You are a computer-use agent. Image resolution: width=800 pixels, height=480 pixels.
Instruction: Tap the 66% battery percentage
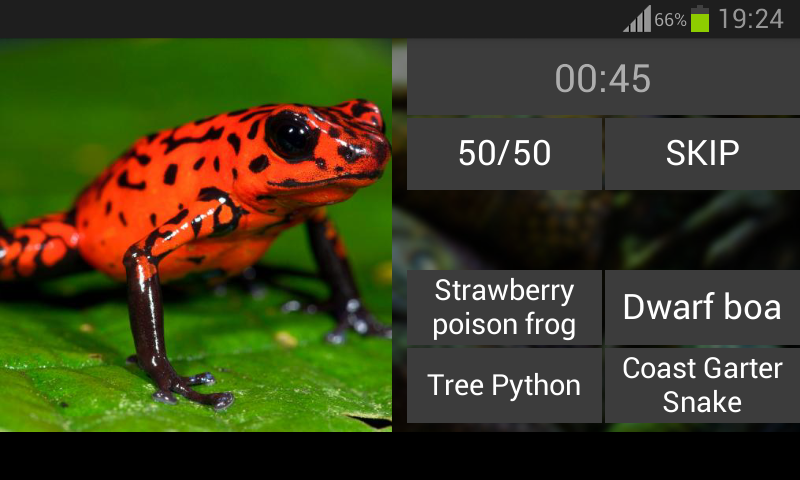[670, 20]
